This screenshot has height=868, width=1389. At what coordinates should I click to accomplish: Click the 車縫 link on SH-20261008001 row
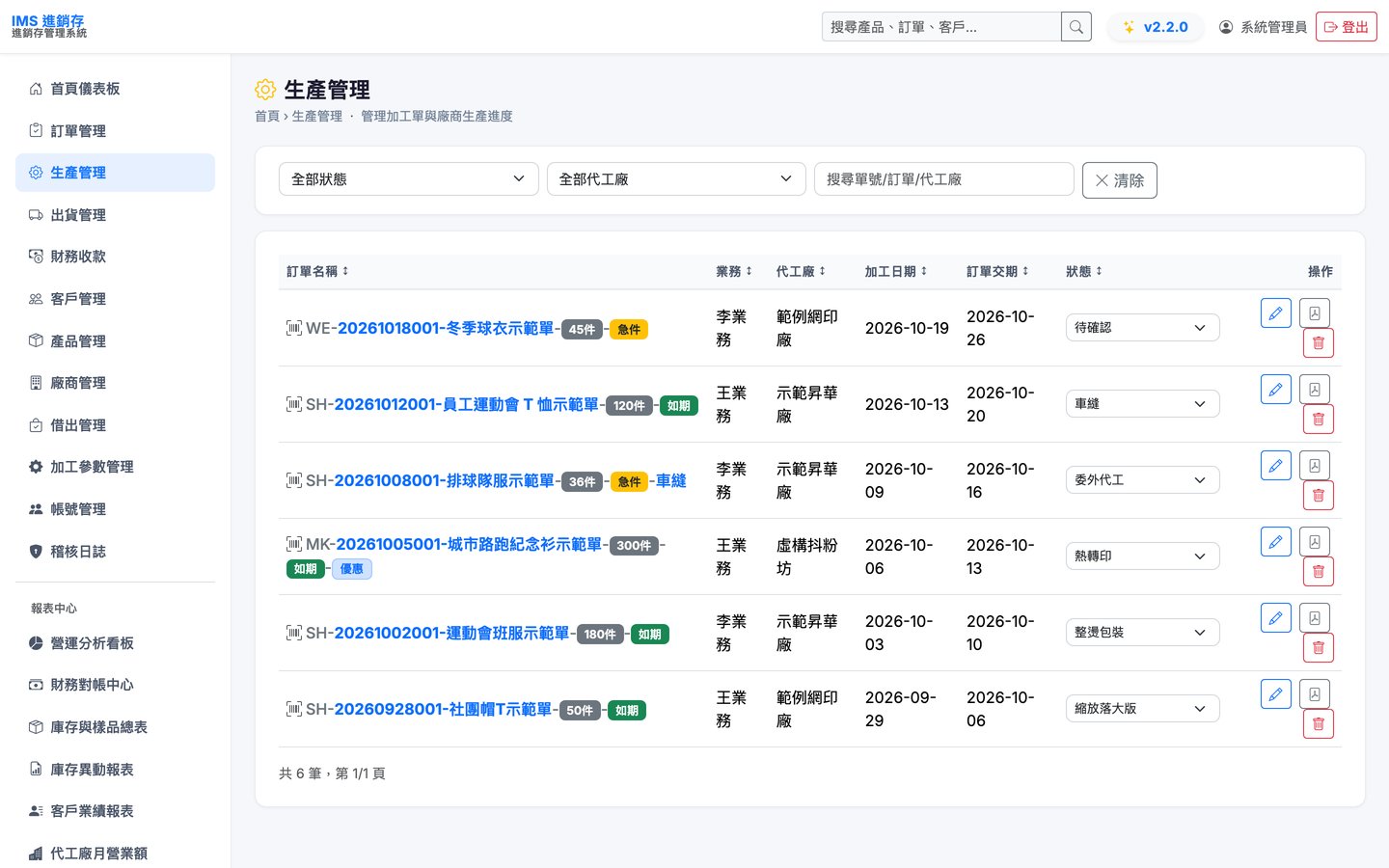pos(671,480)
